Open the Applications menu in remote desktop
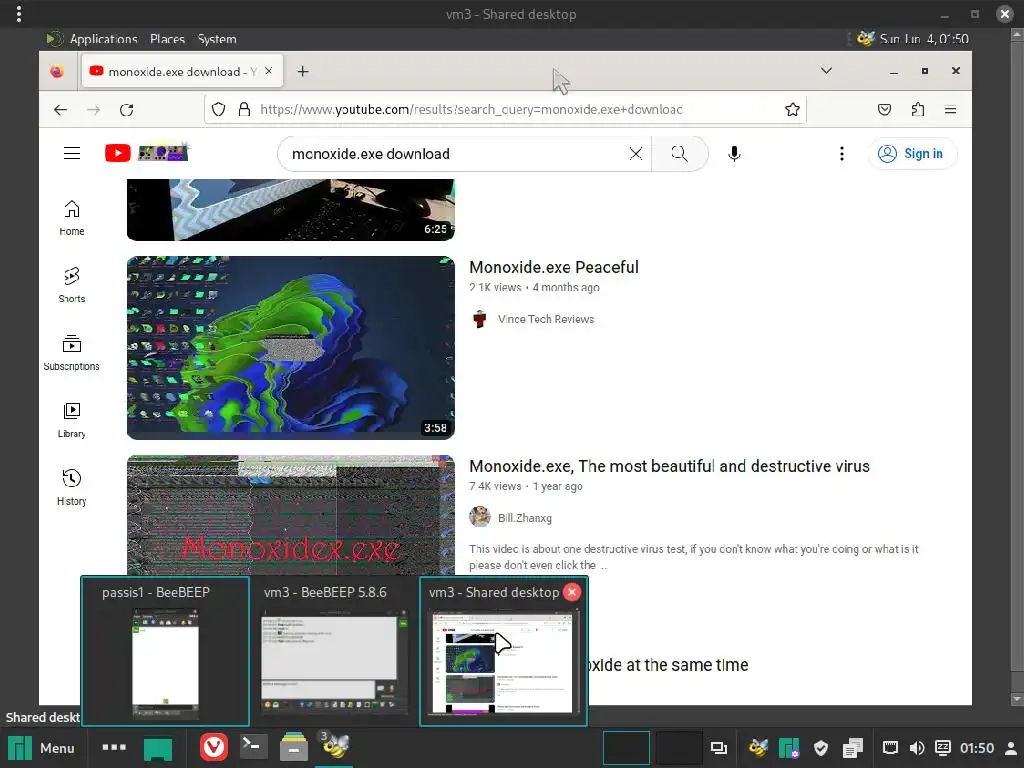The width and height of the screenshot is (1024, 768). point(103,39)
